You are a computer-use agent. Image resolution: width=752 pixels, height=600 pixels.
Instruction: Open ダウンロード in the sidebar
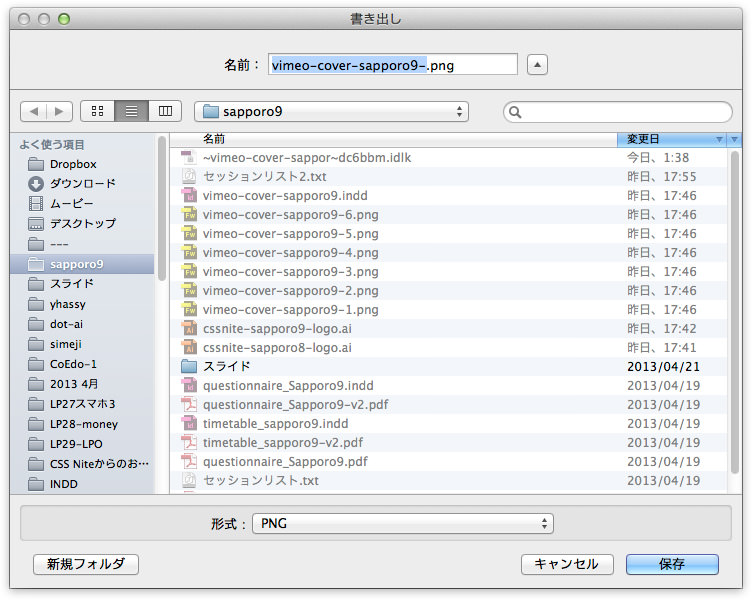82,184
